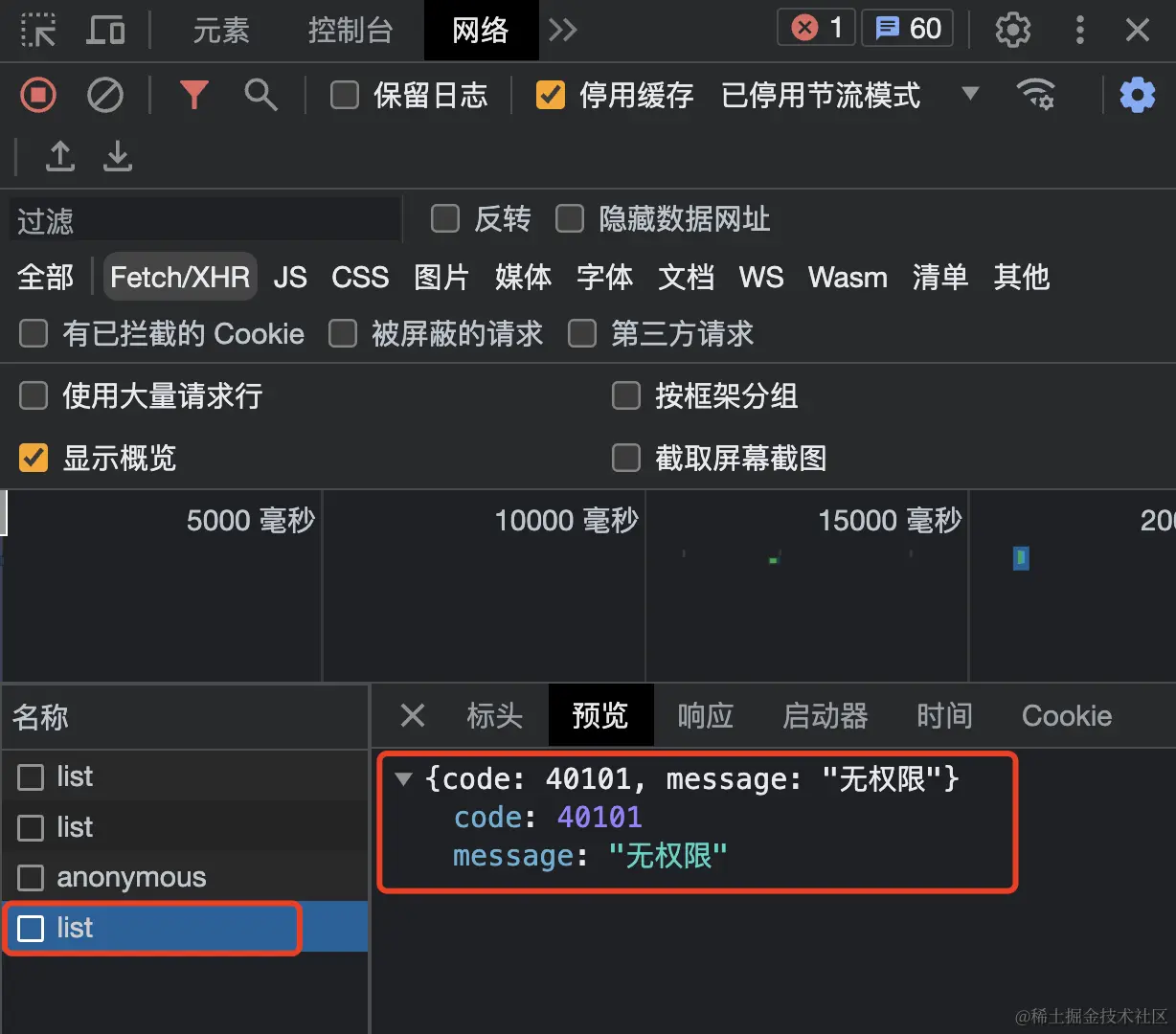Screen dimensions: 1176x1034
Task: Open network search magnifier
Action: (260, 95)
